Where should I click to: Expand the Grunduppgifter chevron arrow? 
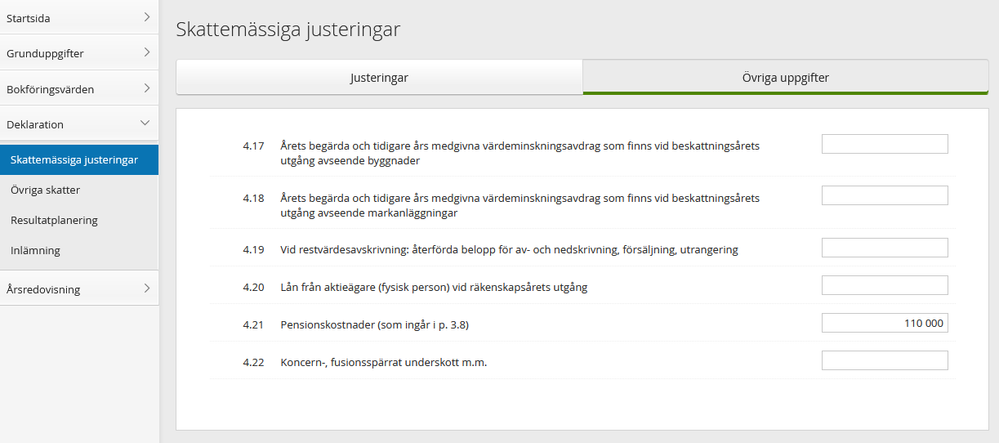[x=146, y=52]
